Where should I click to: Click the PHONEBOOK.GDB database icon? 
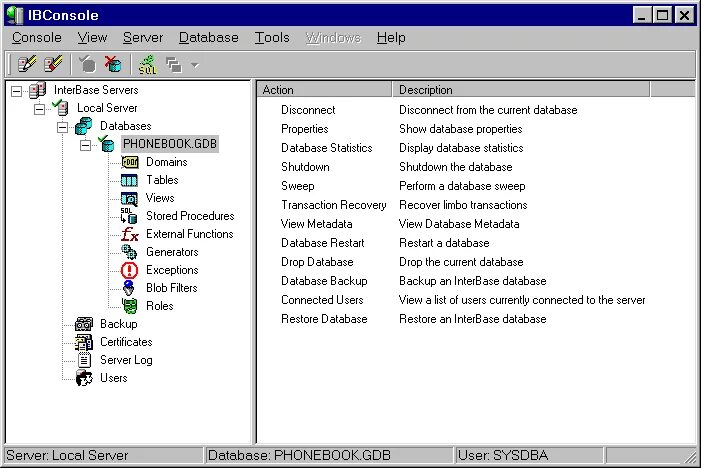pos(107,143)
